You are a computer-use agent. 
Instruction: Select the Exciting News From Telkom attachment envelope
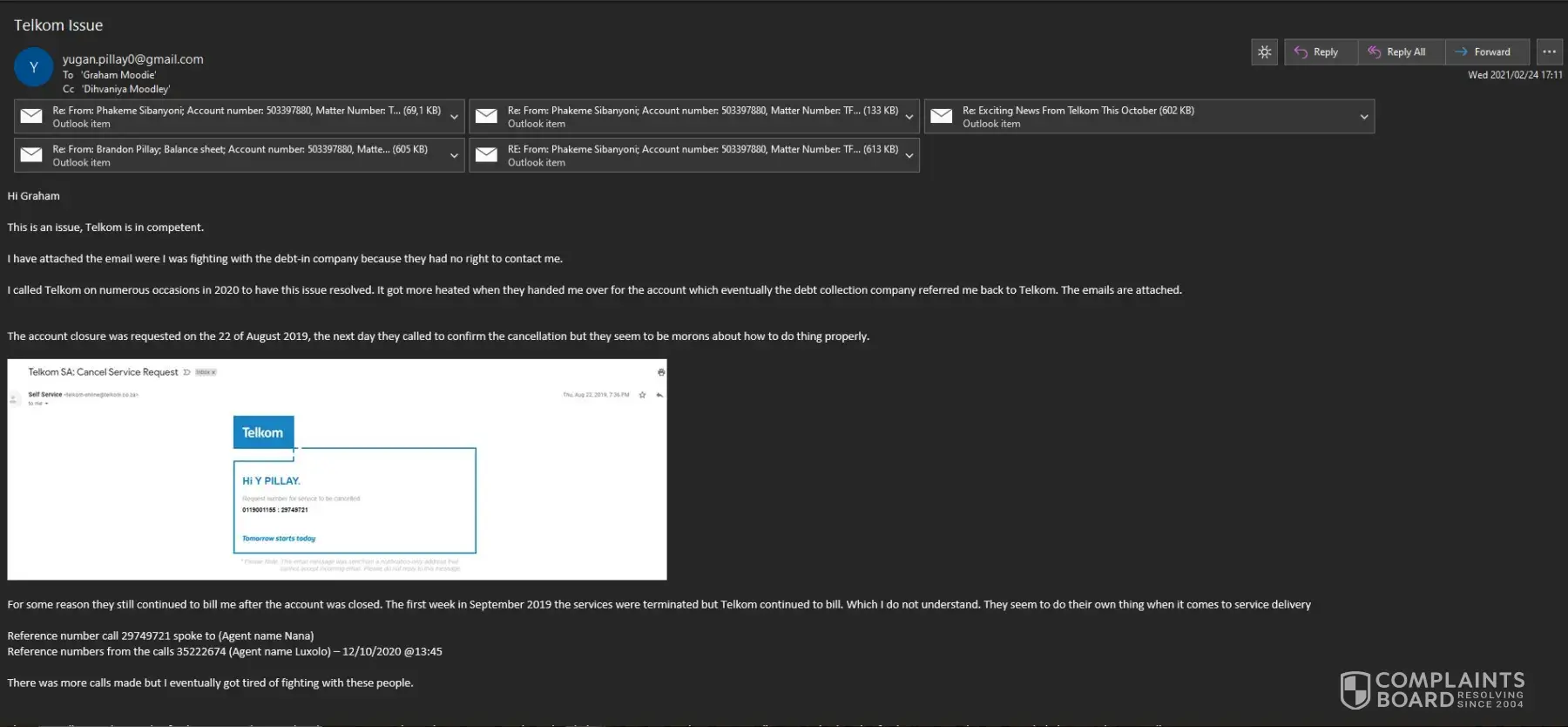click(x=942, y=116)
